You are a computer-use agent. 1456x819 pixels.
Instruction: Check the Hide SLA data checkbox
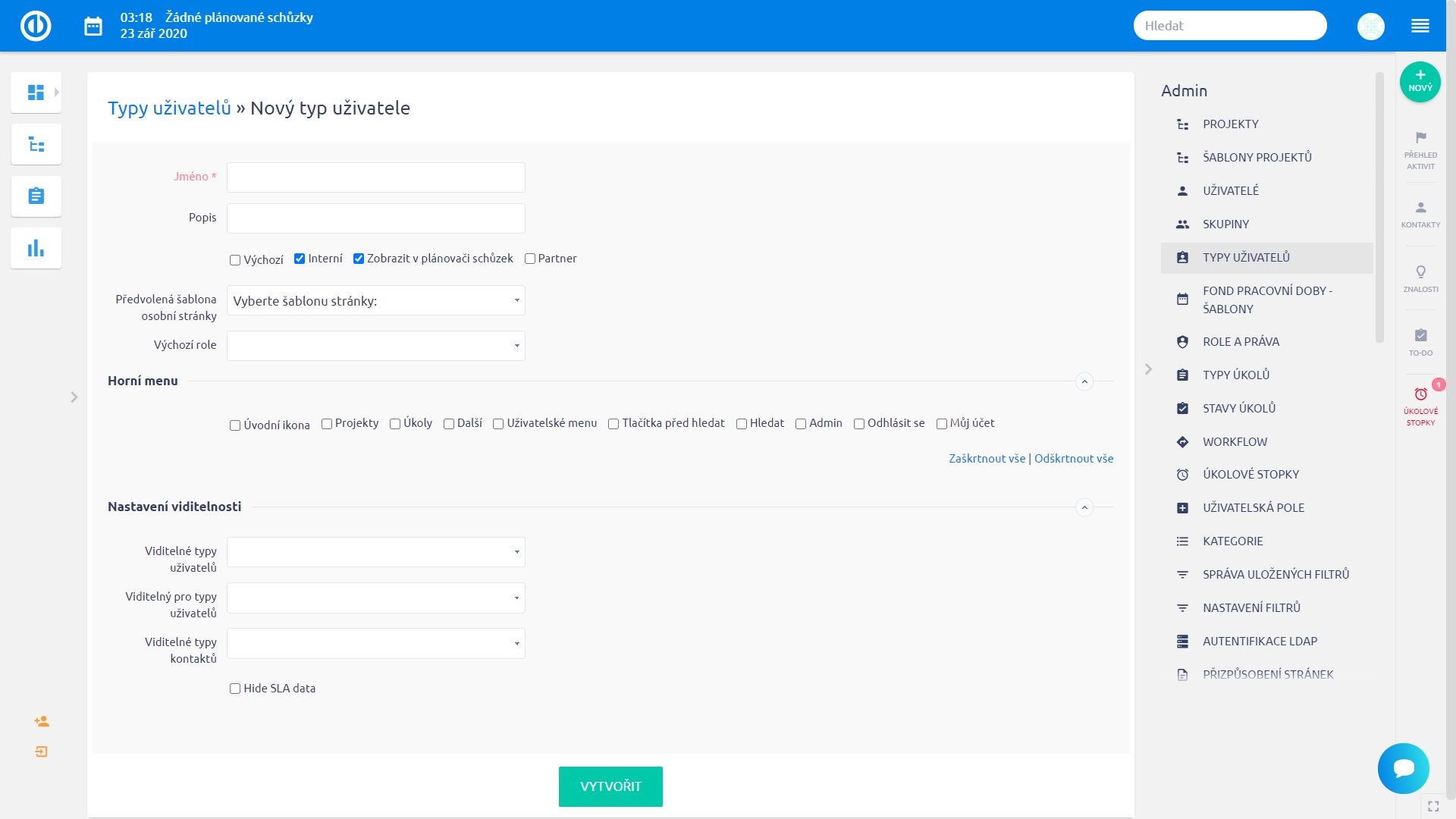(x=235, y=689)
